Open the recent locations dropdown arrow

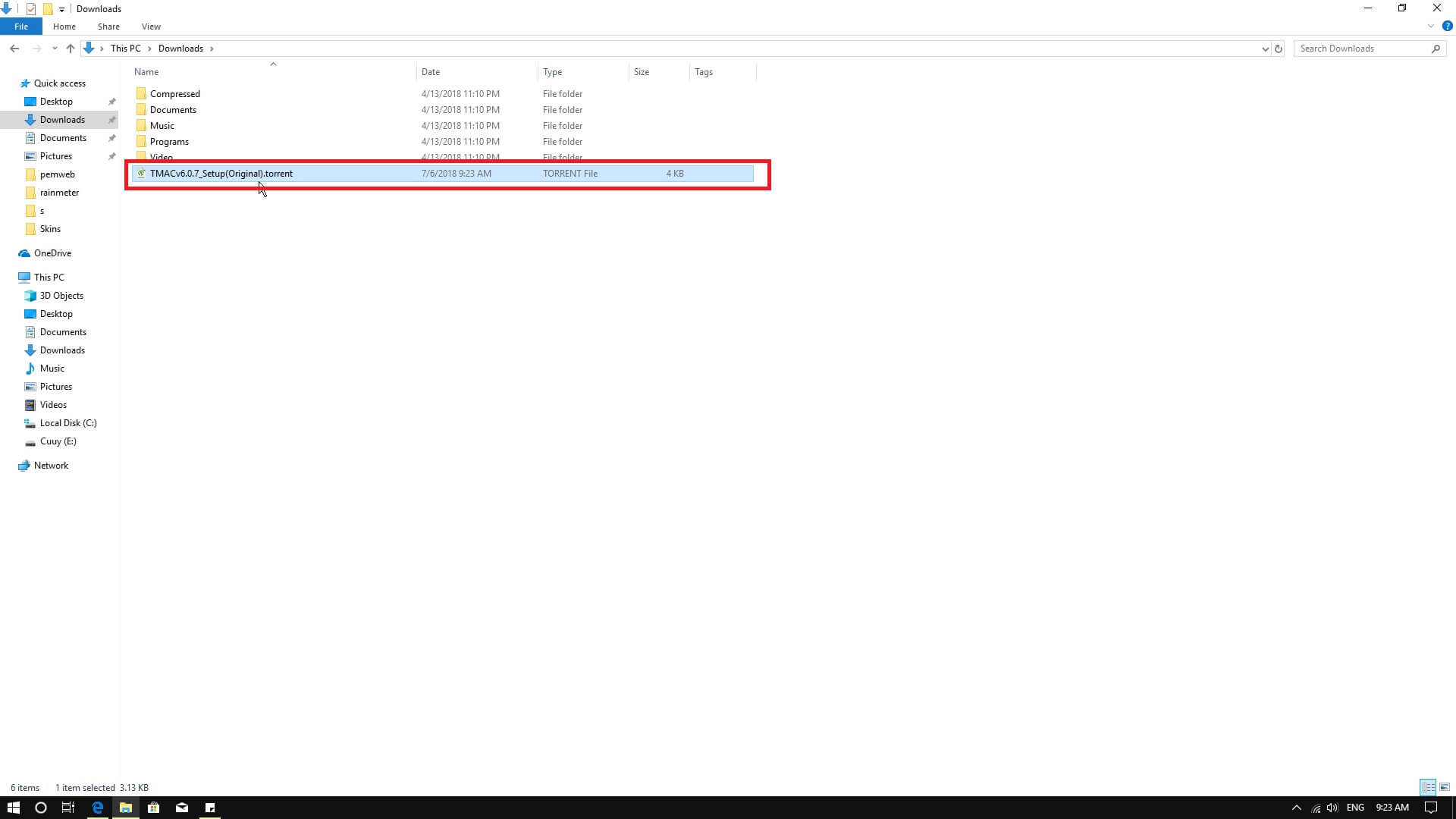pos(55,49)
